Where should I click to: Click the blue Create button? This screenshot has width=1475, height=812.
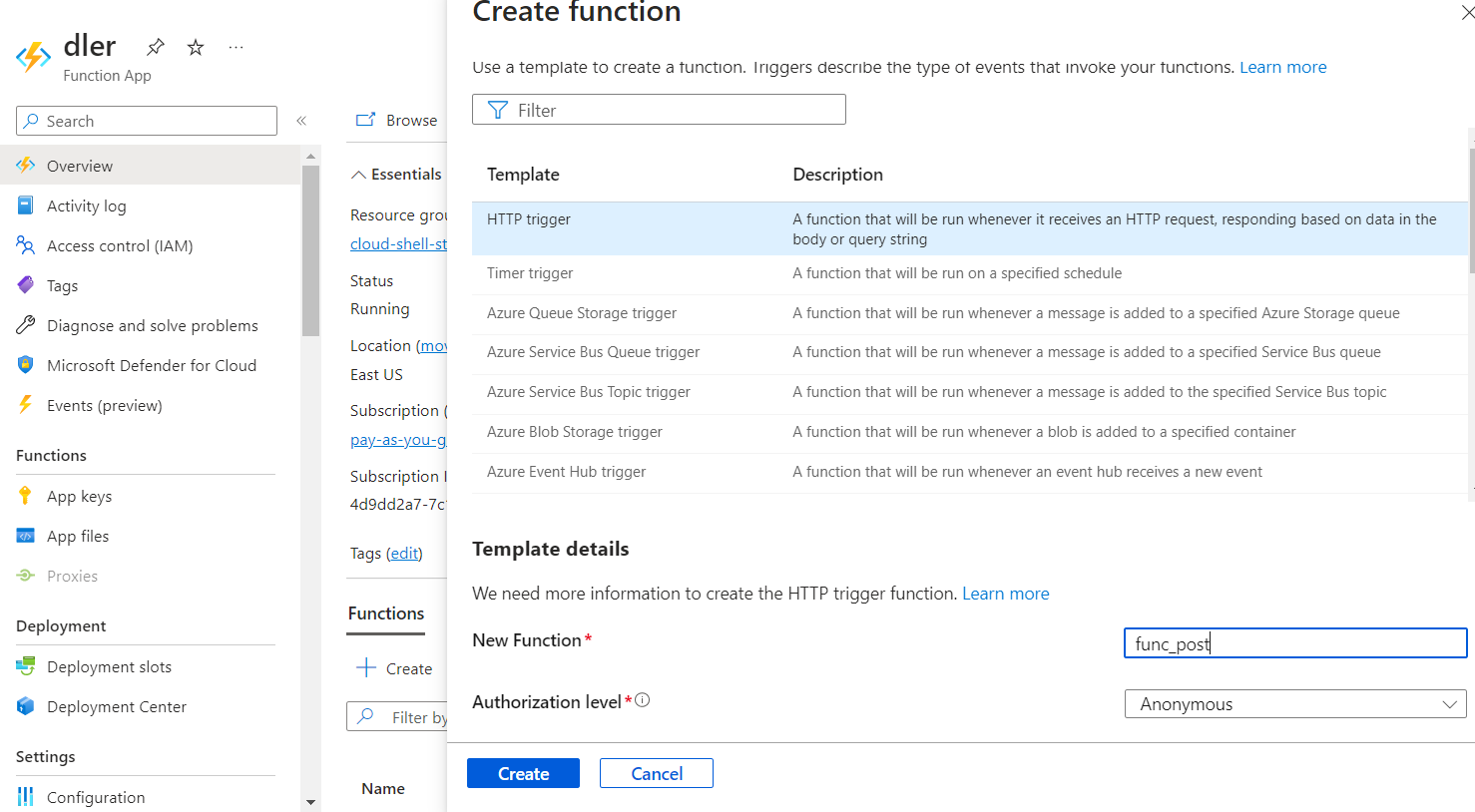coord(523,773)
